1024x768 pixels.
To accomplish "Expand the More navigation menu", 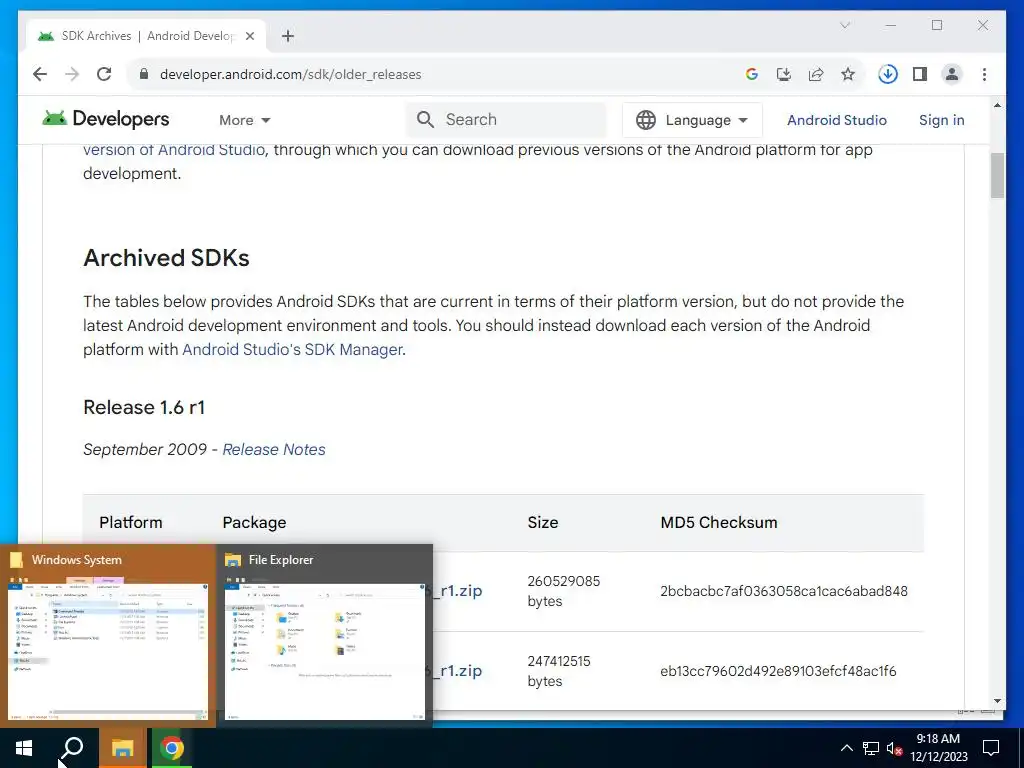I will click(244, 120).
